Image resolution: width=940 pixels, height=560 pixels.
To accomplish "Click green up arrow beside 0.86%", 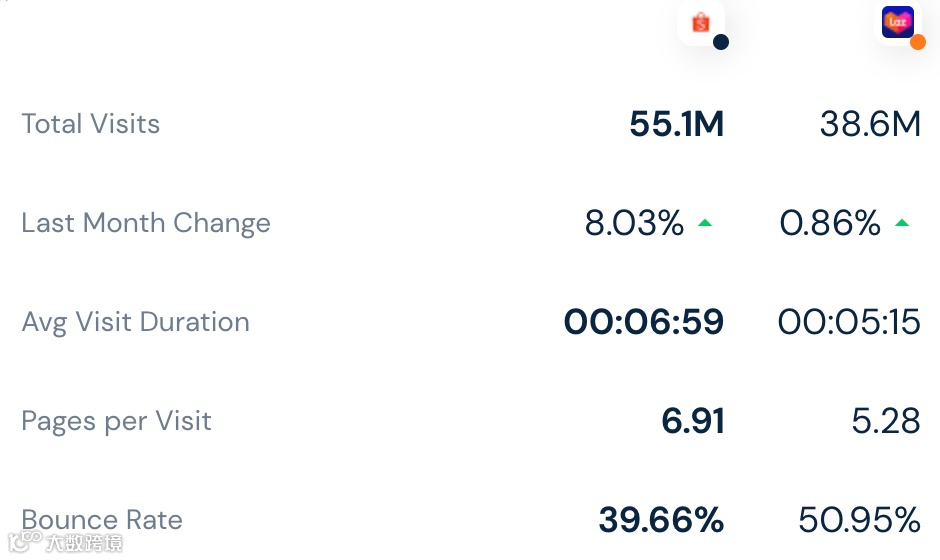I will [902, 223].
